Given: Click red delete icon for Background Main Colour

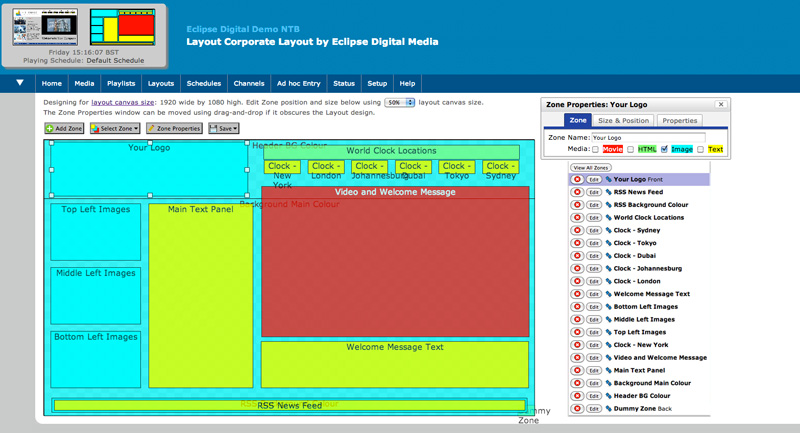Looking at the screenshot, I should click(577, 384).
